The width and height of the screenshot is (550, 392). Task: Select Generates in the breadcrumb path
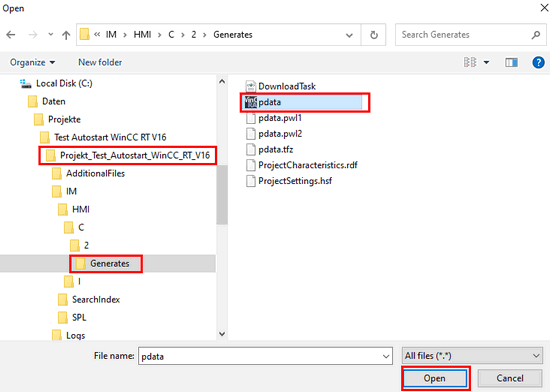tap(233, 34)
